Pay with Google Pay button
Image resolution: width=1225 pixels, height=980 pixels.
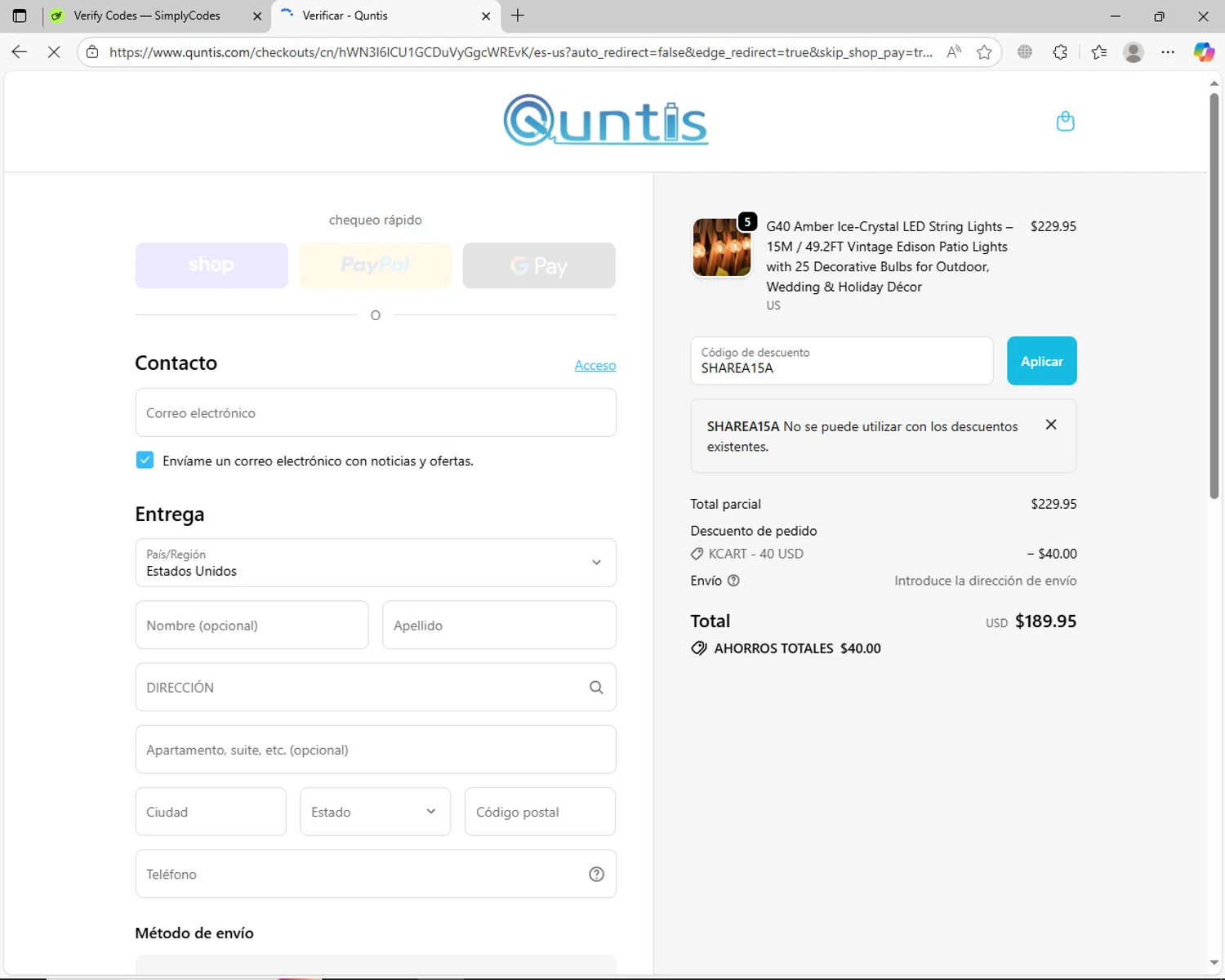coord(539,265)
